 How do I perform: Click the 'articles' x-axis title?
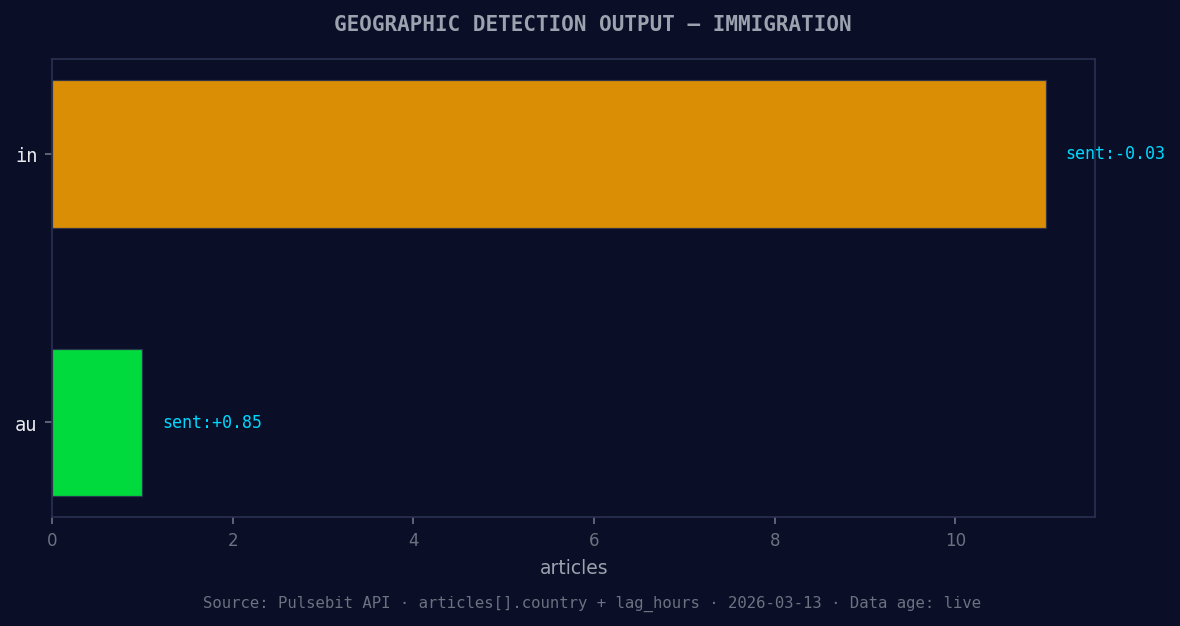point(574,567)
